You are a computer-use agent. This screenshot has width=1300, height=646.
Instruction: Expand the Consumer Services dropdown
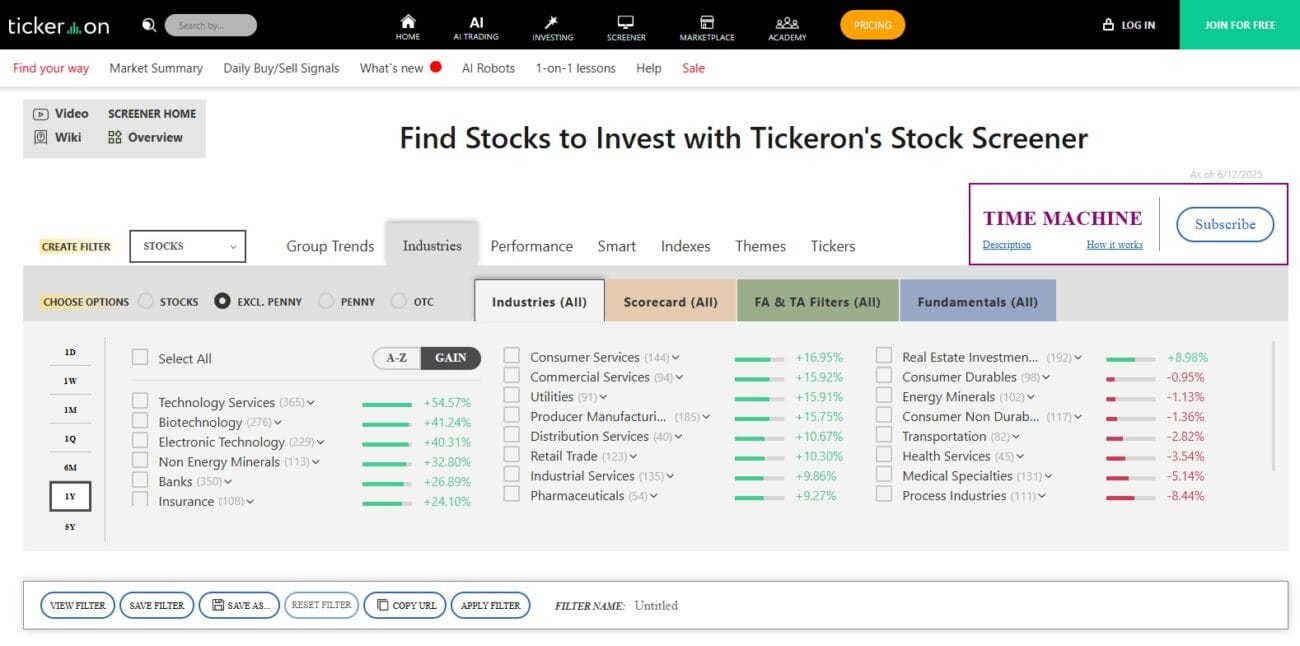tap(675, 357)
